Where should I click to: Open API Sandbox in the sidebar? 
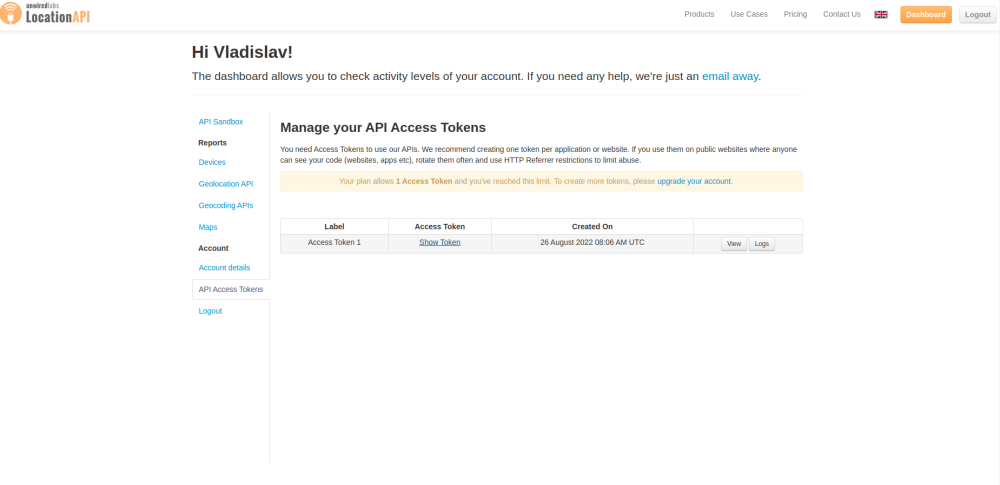pyautogui.click(x=221, y=122)
